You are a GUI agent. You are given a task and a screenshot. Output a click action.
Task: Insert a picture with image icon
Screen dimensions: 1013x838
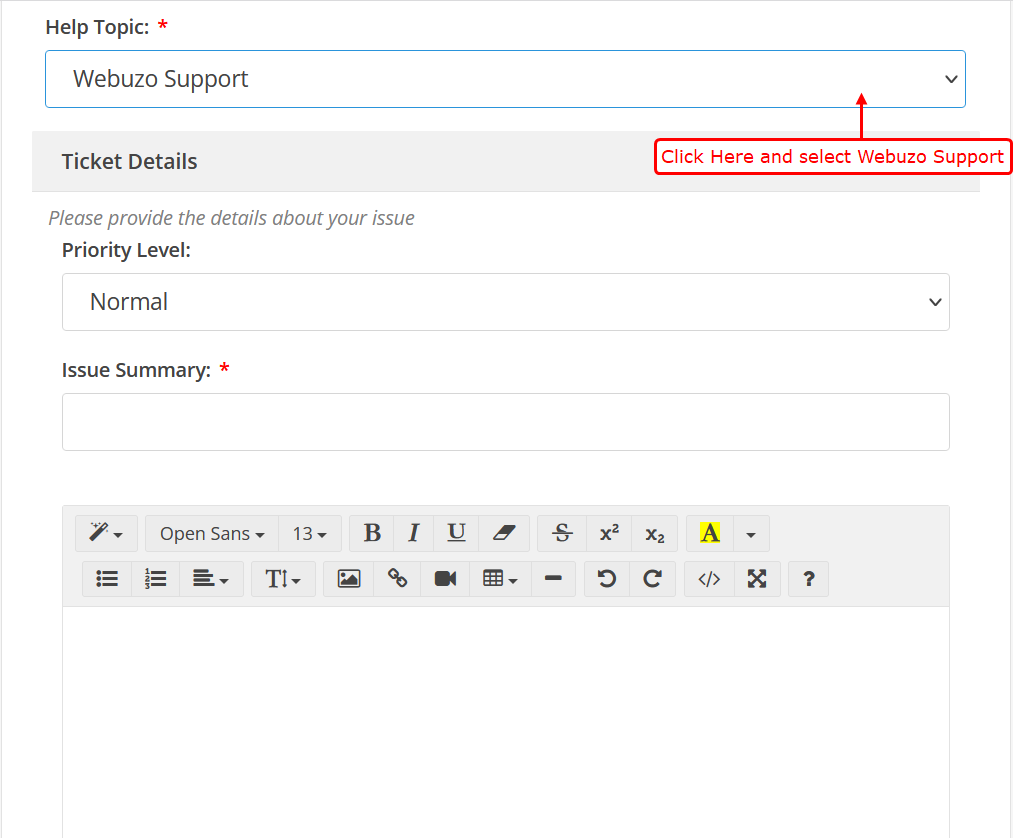coord(348,579)
